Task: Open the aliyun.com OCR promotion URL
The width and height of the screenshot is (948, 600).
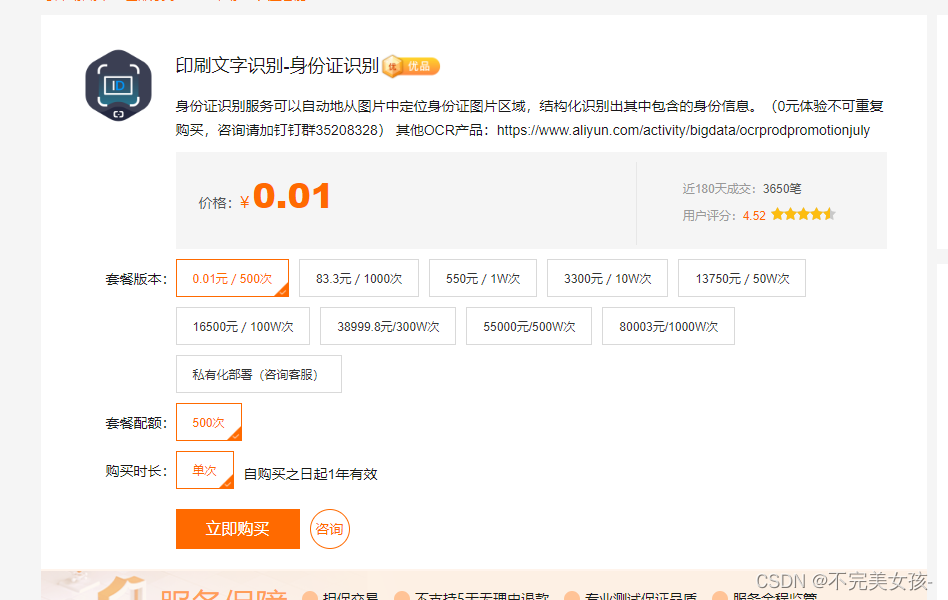Action: (x=683, y=131)
